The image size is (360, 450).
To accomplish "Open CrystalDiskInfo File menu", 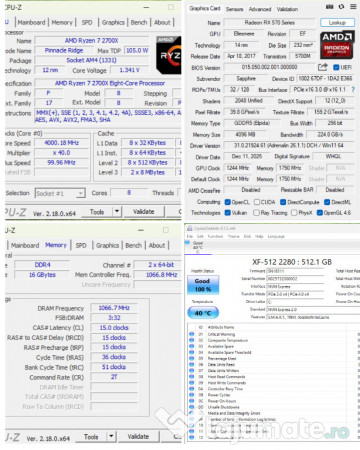I will pyautogui.click(x=189, y=236).
